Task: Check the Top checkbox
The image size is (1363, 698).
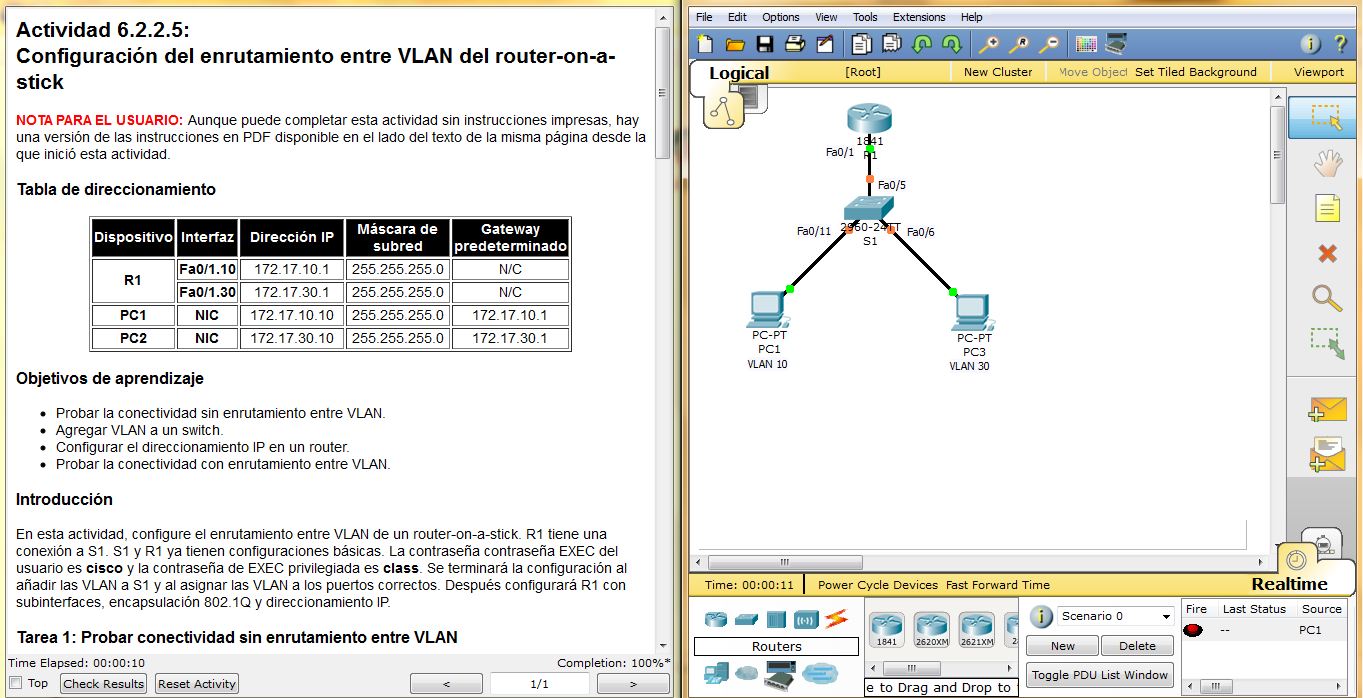Action: [x=15, y=683]
